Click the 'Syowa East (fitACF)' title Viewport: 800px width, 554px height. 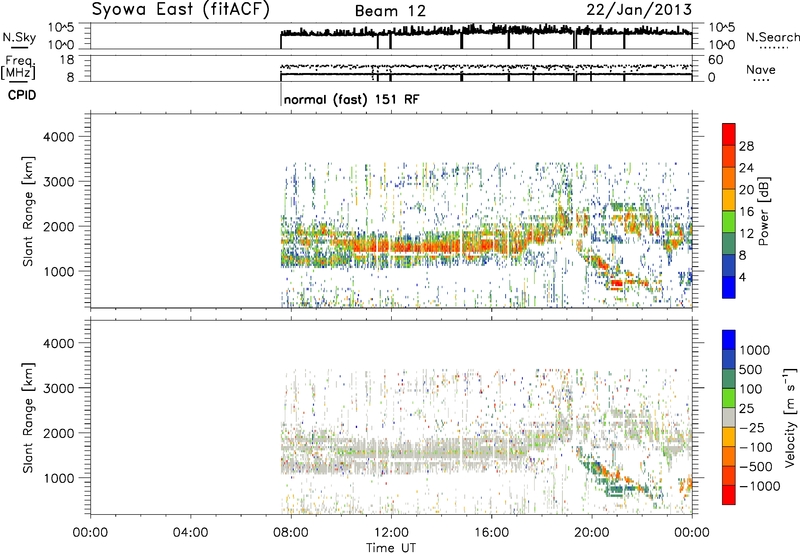point(181,10)
